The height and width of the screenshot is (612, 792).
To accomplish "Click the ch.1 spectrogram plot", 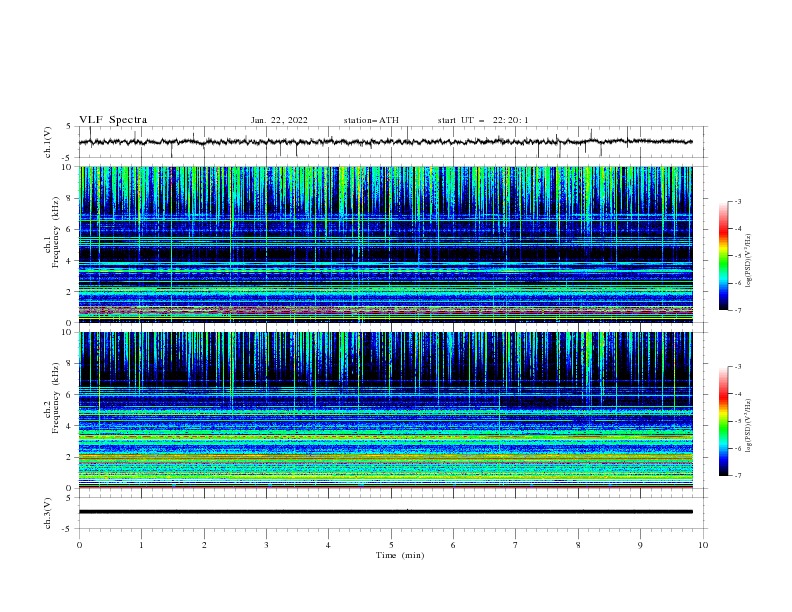I will 385,244.
